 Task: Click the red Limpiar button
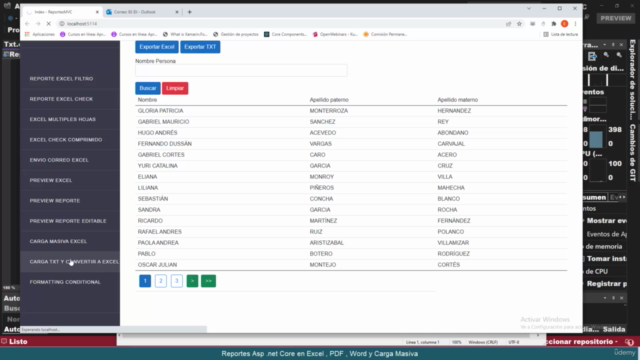175,88
